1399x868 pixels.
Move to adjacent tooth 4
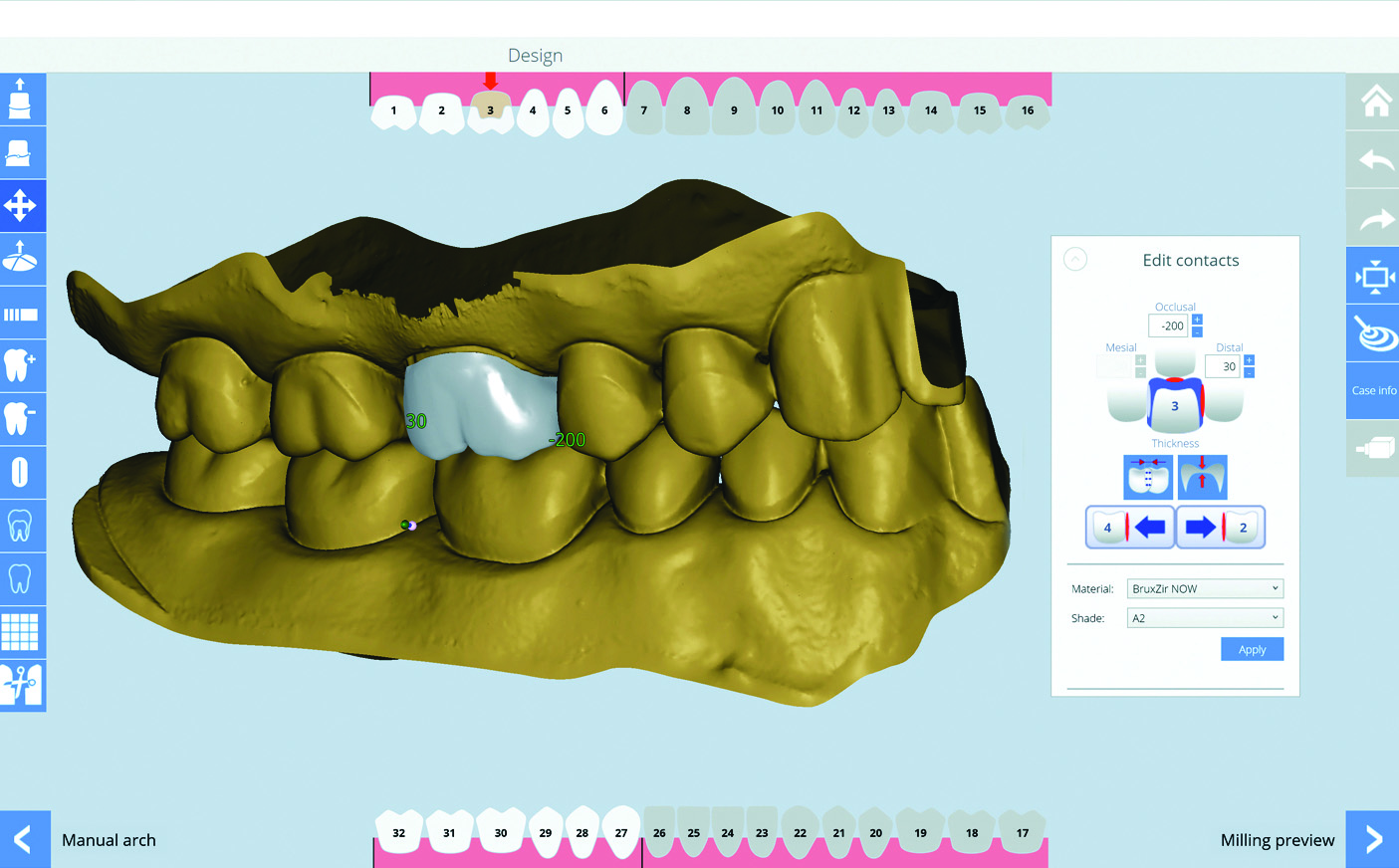pos(1129,528)
